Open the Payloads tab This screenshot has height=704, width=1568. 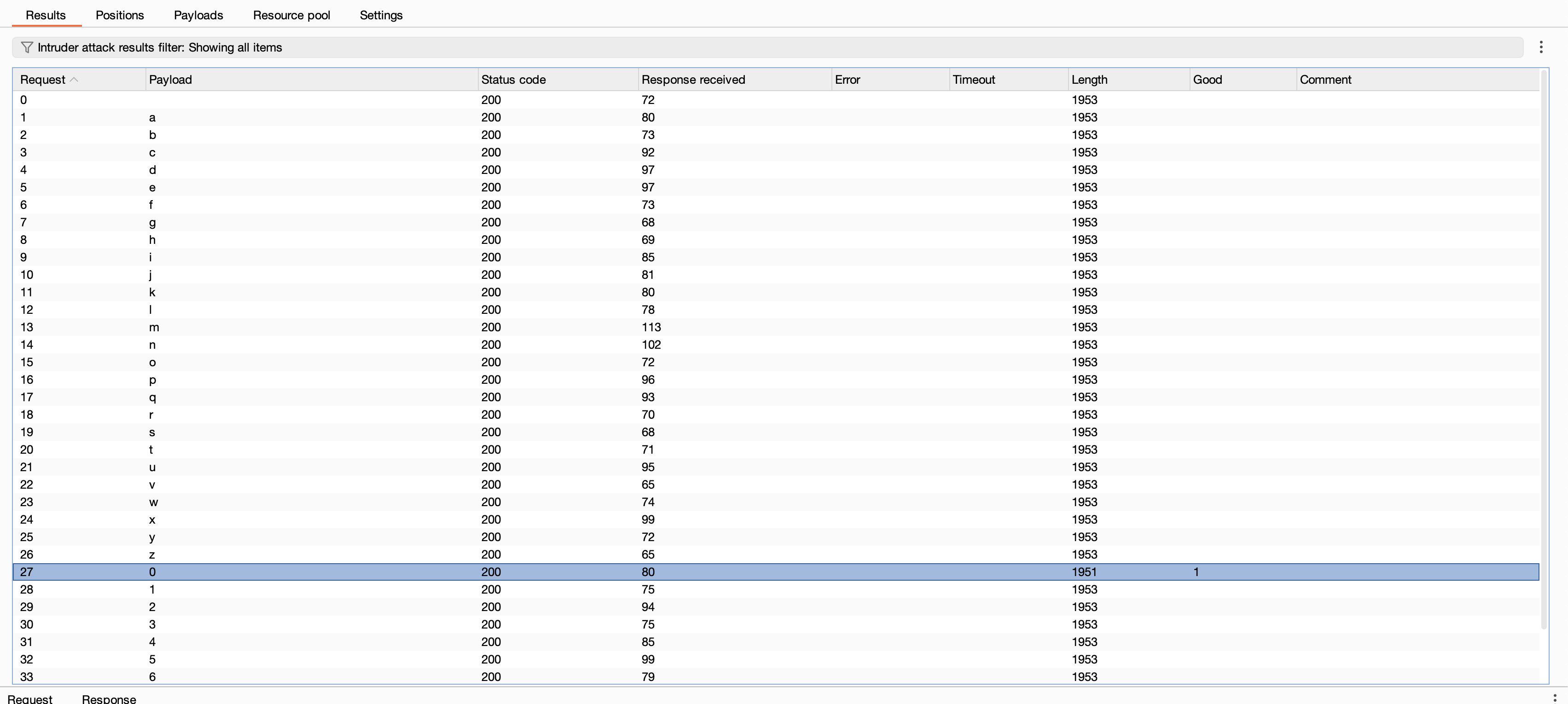coord(198,15)
